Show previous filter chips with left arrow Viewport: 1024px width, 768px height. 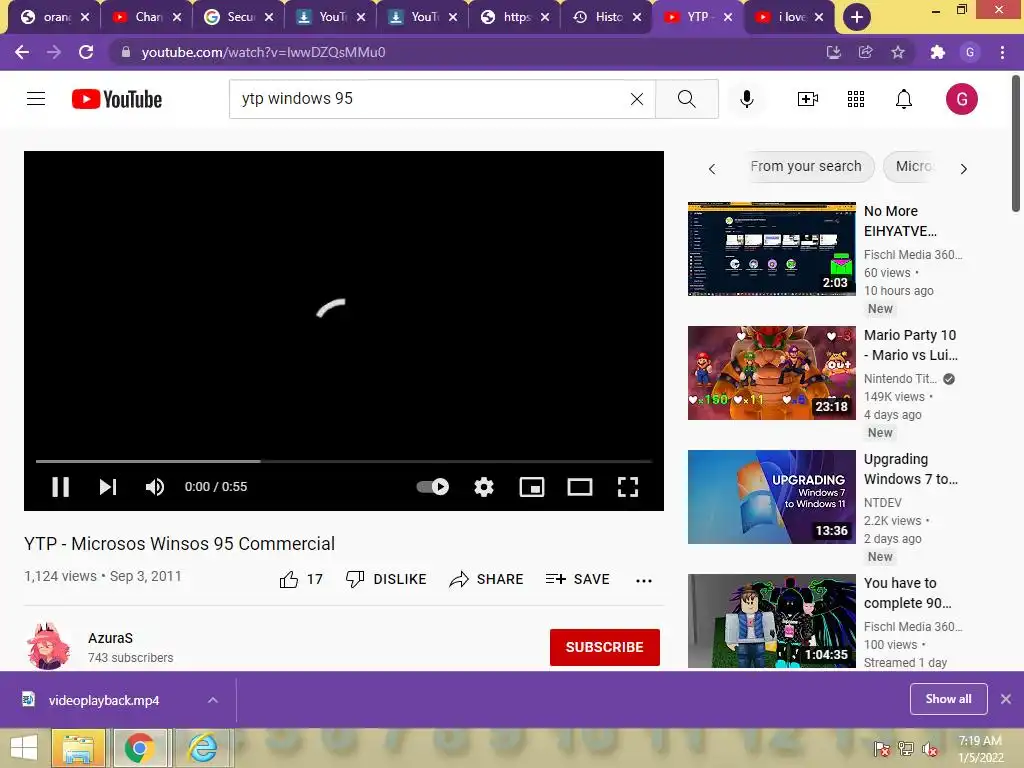pyautogui.click(x=712, y=168)
